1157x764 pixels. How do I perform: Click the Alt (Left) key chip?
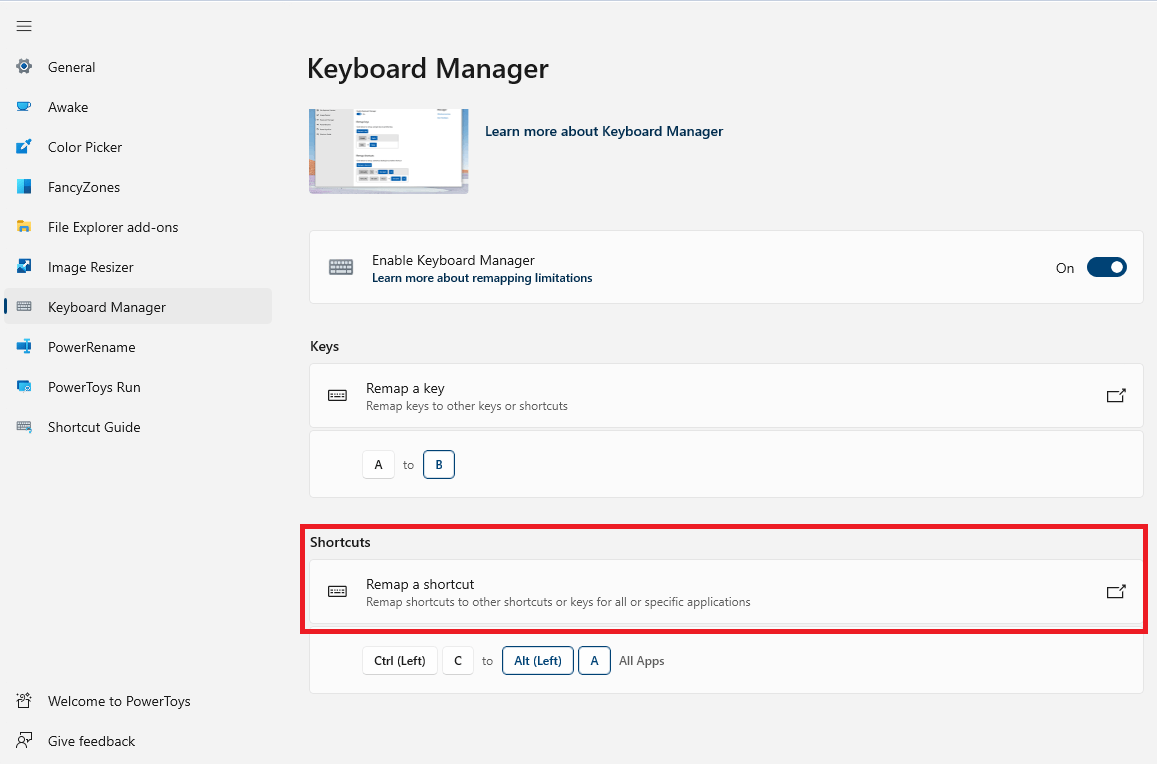pos(537,661)
